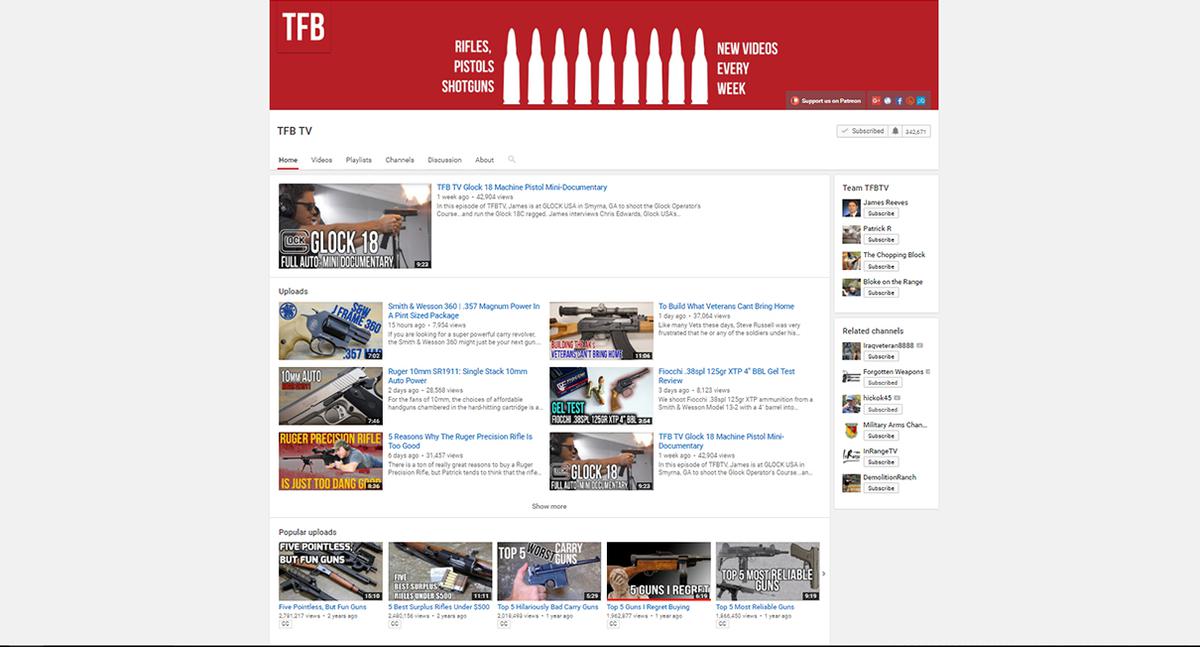Click Building the AK's veterans thumbnail
The height and width of the screenshot is (647, 1200).
[601, 331]
